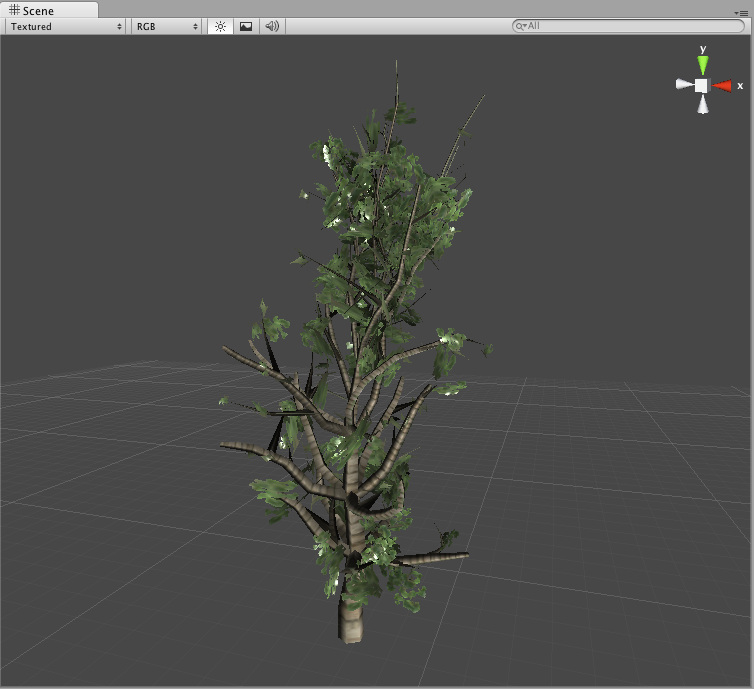Click the white left gizmo cone
754x689 pixels.
[684, 84]
